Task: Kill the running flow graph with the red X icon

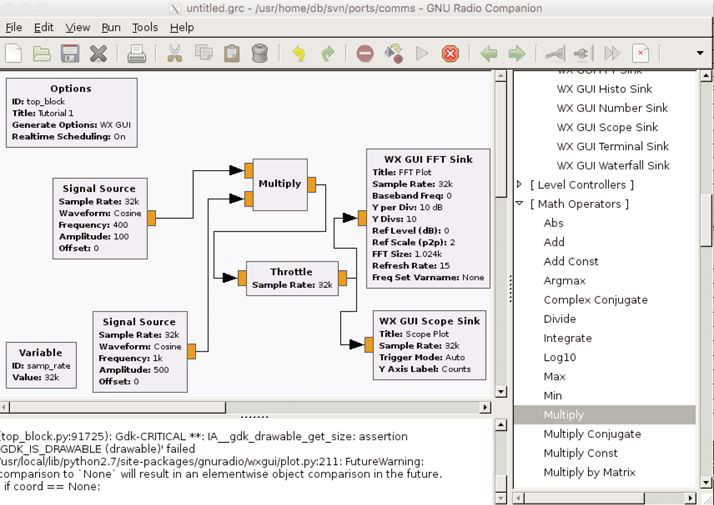Action: [x=450, y=54]
